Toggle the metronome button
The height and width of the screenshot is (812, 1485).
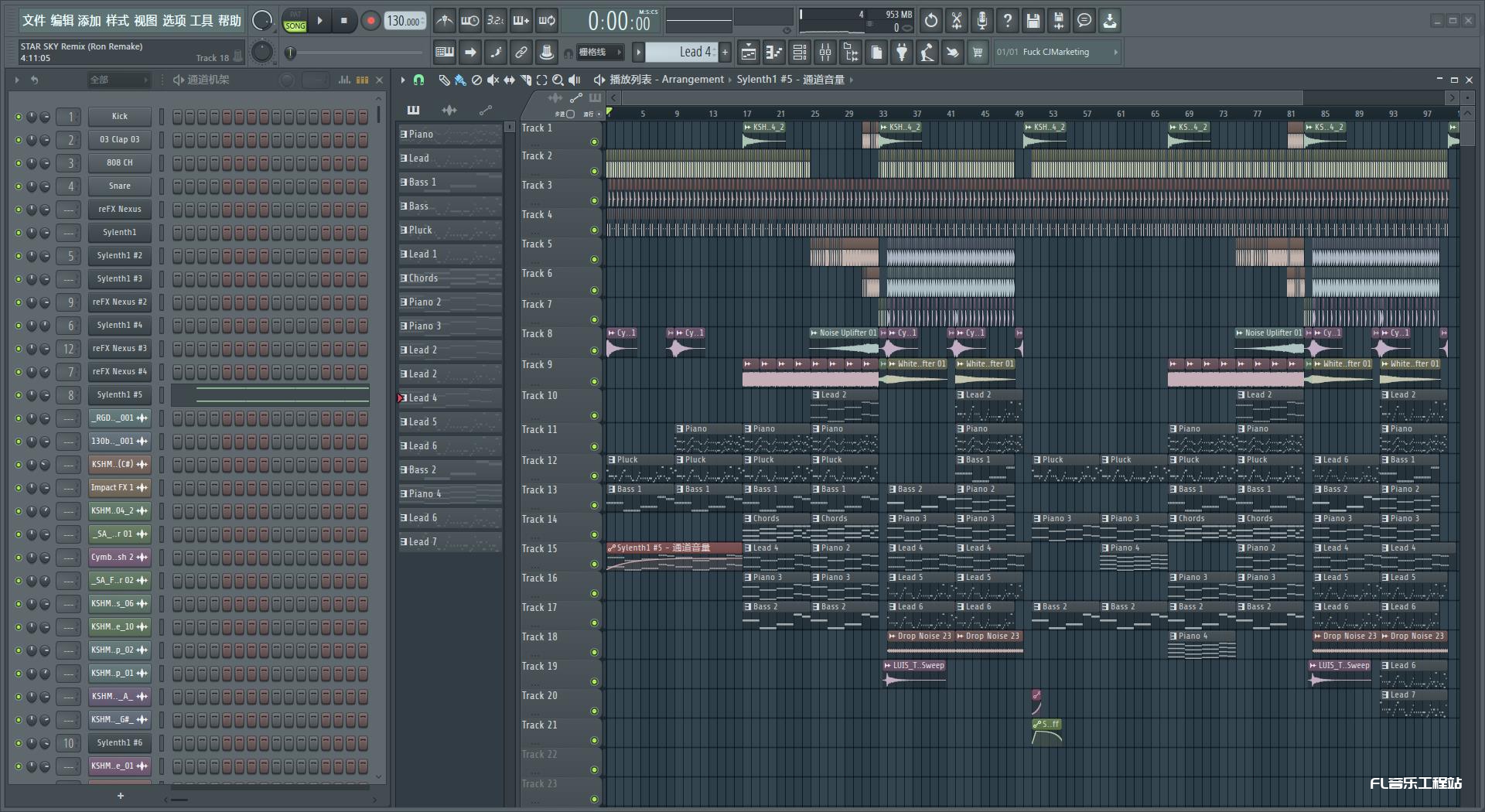pos(444,21)
